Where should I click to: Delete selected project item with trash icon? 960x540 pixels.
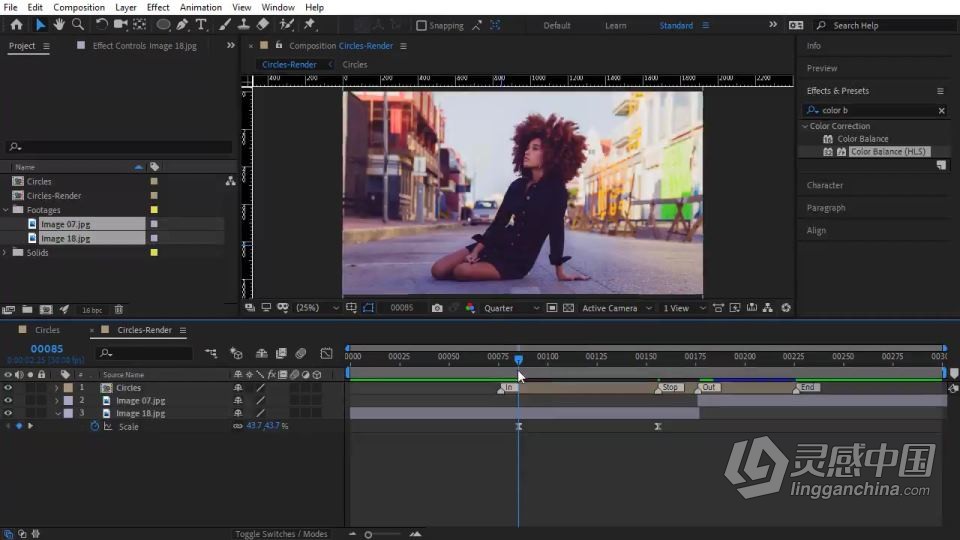tap(119, 310)
